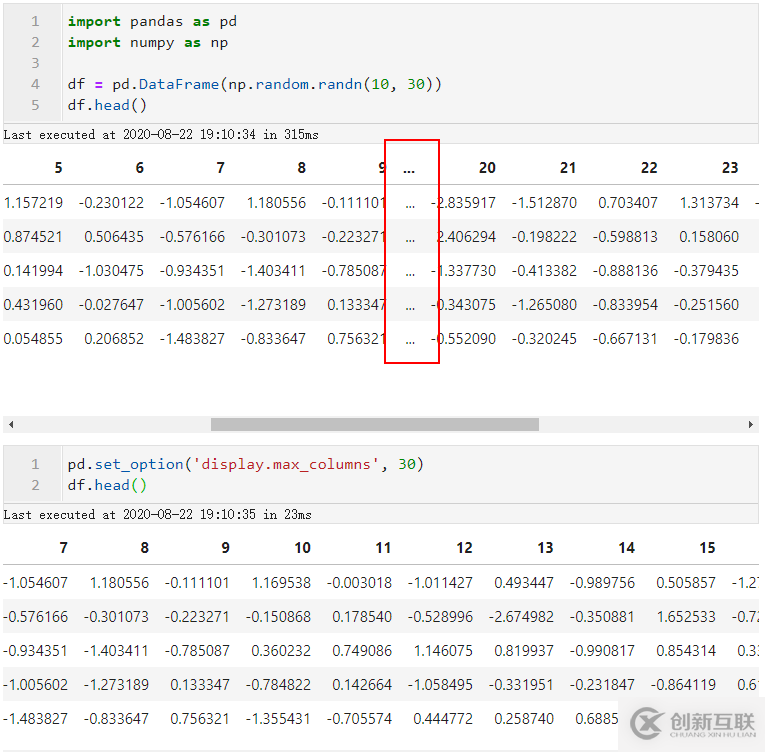The image size is (765, 752).
Task: Click the cell value 1.652533
Action: point(686,617)
